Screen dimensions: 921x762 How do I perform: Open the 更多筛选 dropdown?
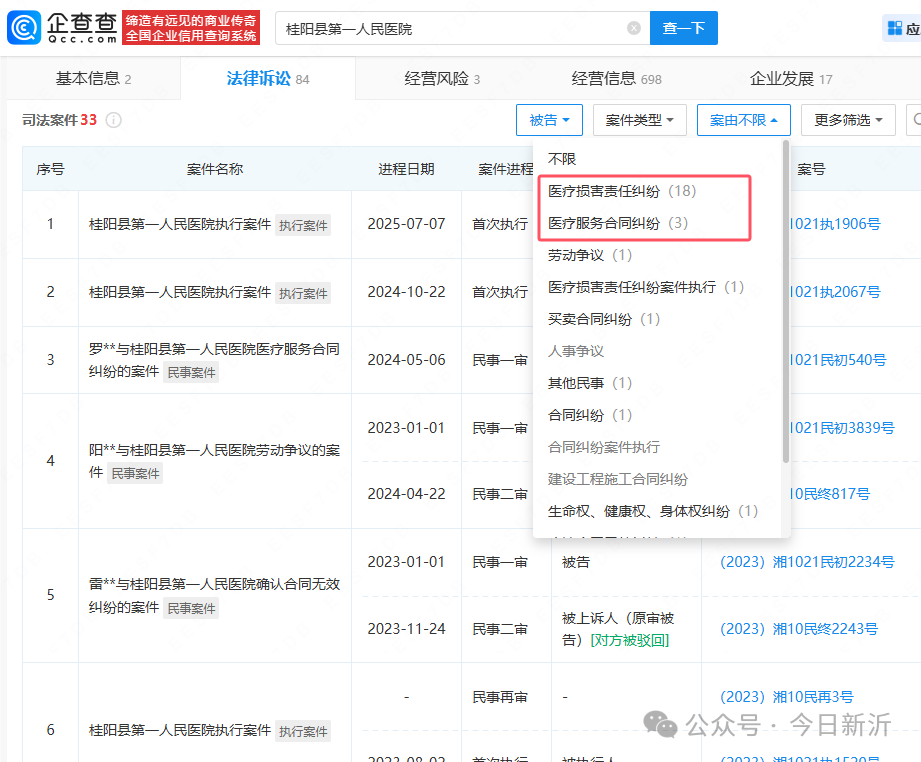tap(848, 120)
